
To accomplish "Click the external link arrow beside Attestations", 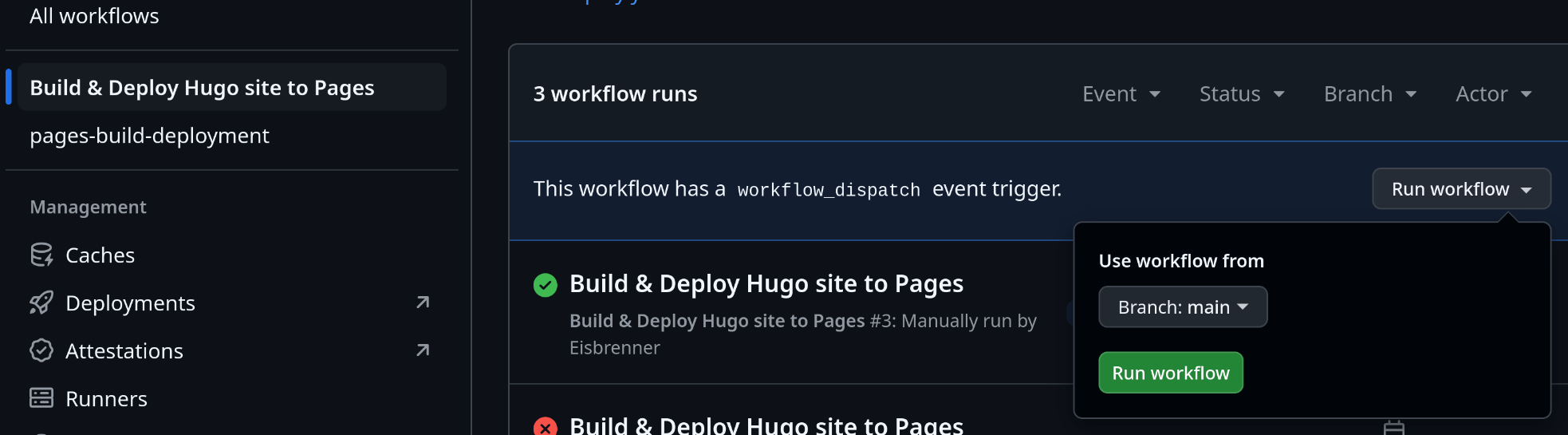I will (x=423, y=350).
